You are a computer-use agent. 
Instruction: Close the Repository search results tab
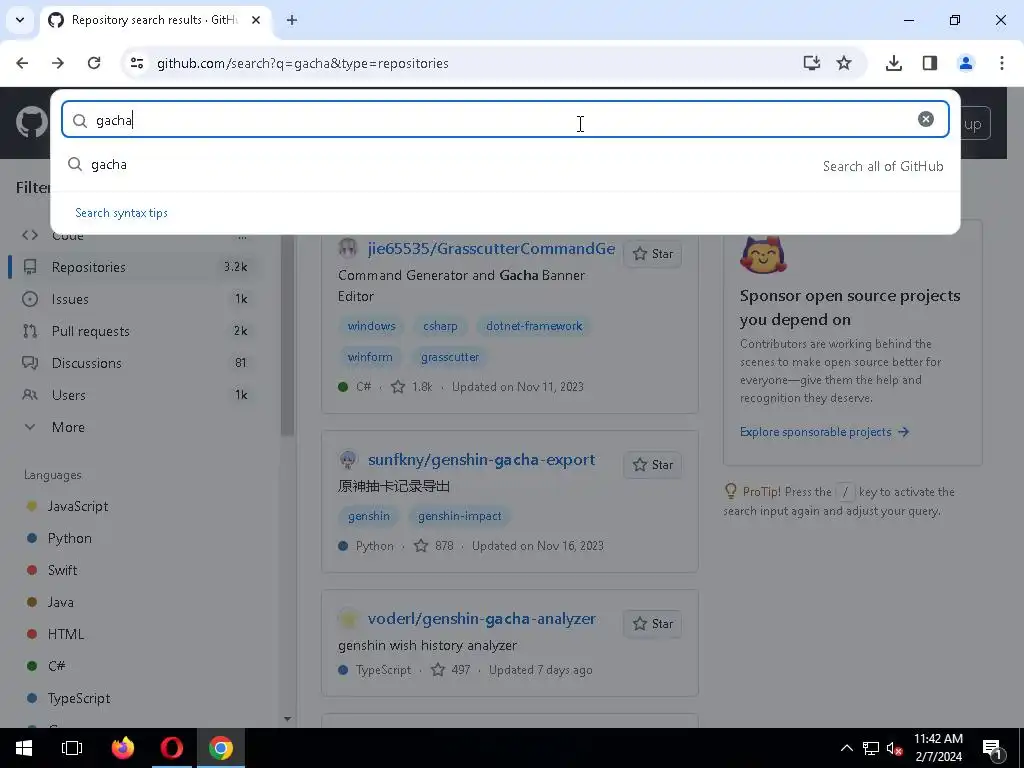pyautogui.click(x=256, y=20)
